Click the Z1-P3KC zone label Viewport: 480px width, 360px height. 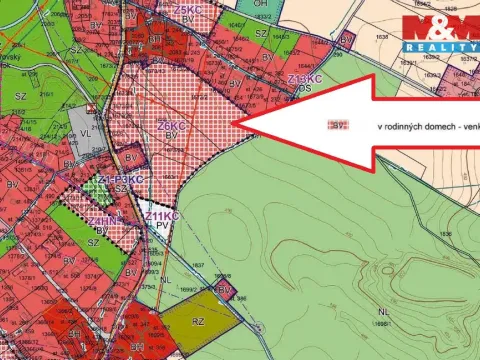121,180
